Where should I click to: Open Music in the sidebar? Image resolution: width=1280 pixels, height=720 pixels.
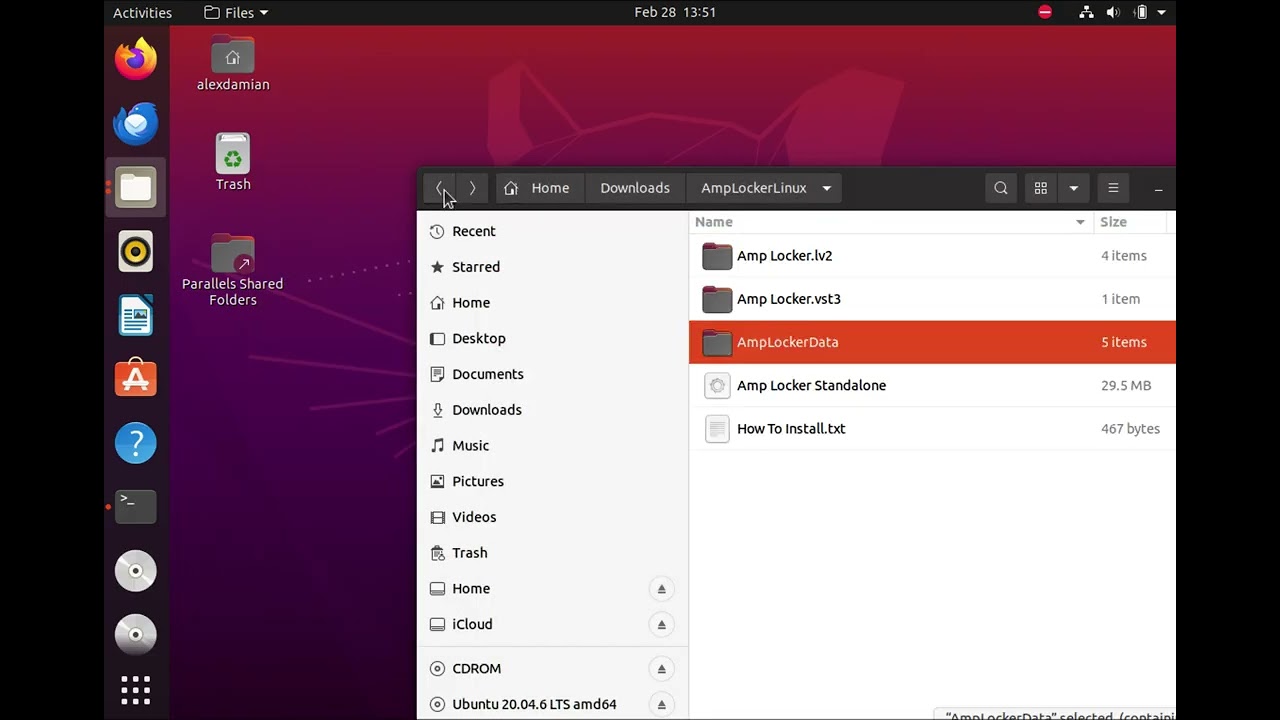click(x=553, y=446)
